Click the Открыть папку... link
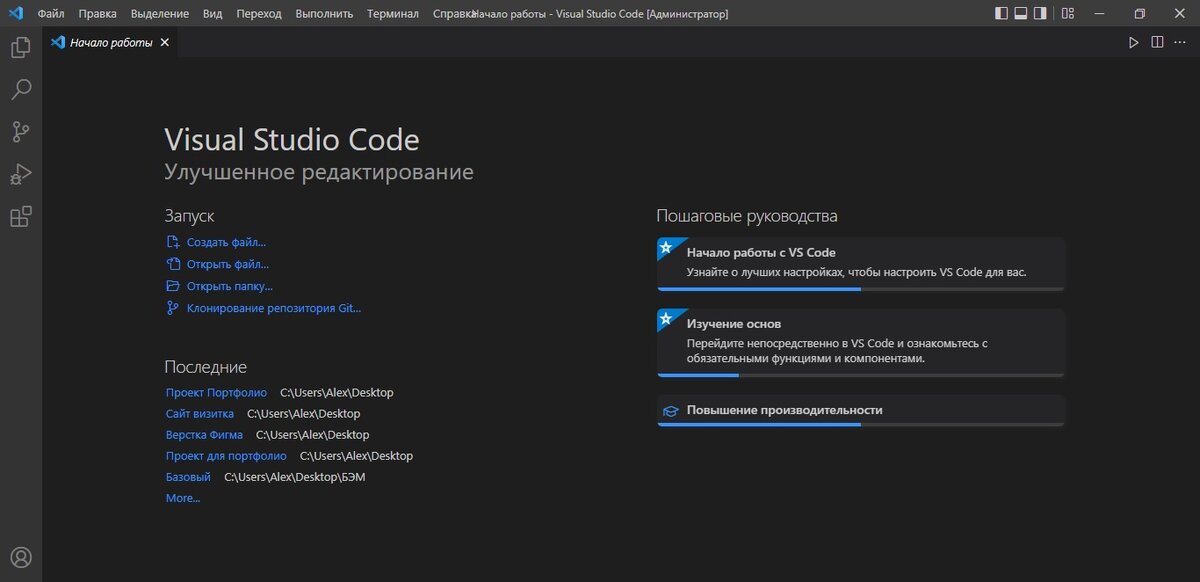Screen dimensions: 1200x582 coord(230,286)
